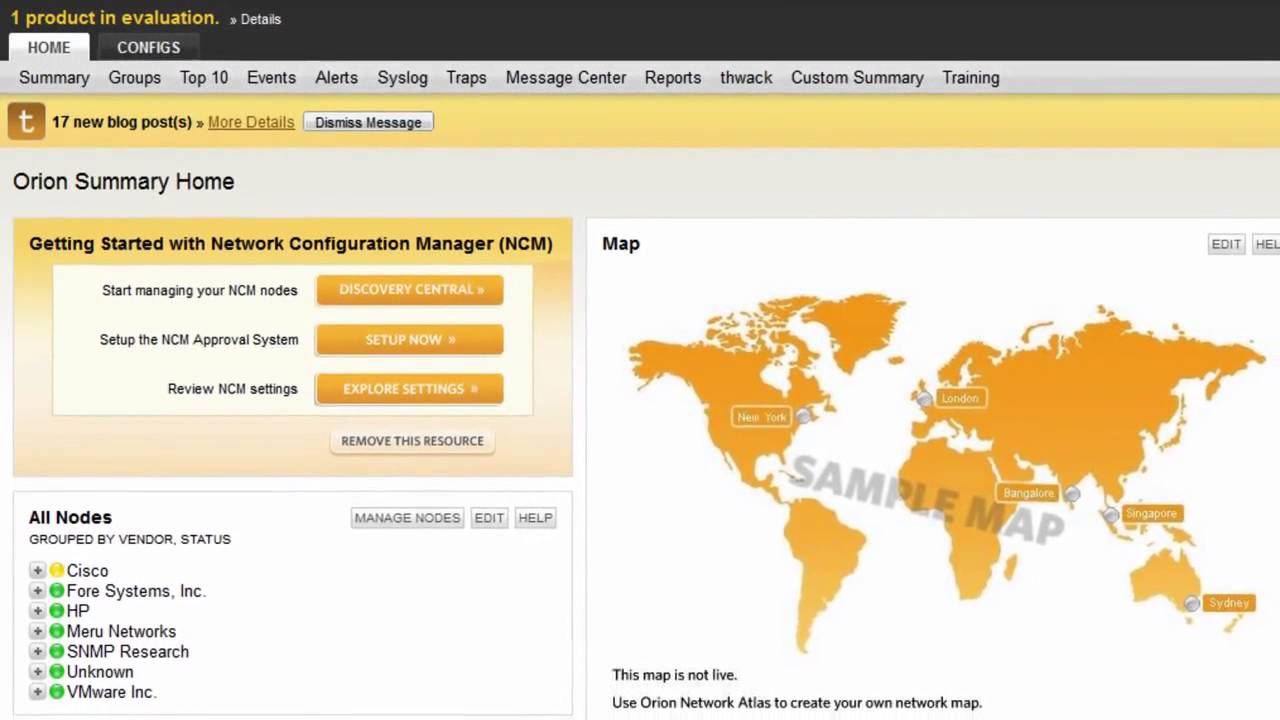Screen dimensions: 1280x720
Task: Click the '1 product in evaluation' text
Action: pos(115,18)
